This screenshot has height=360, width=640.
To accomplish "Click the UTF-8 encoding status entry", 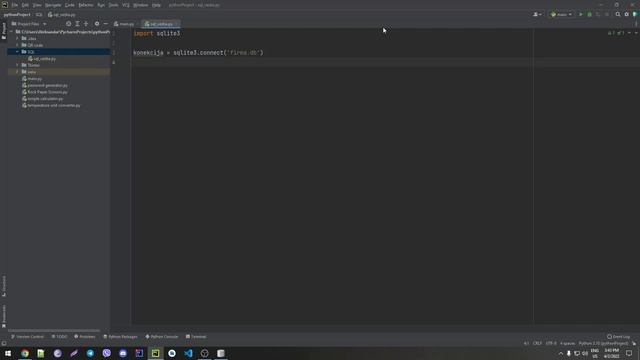I will pyautogui.click(x=551, y=343).
